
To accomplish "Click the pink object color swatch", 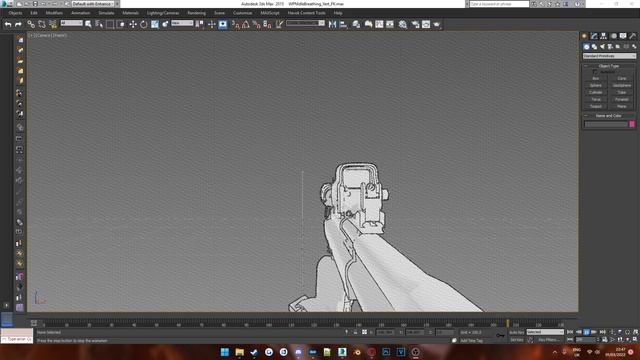I will coord(632,124).
